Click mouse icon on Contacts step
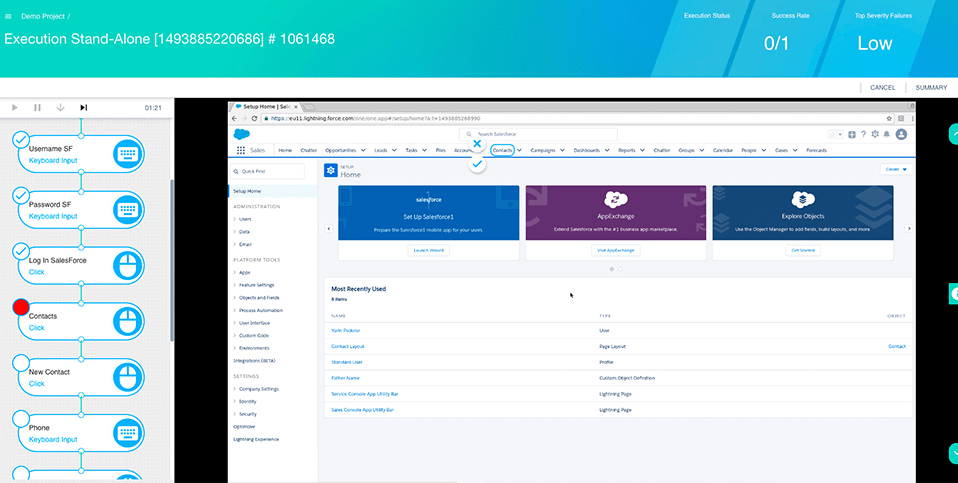 click(128, 321)
